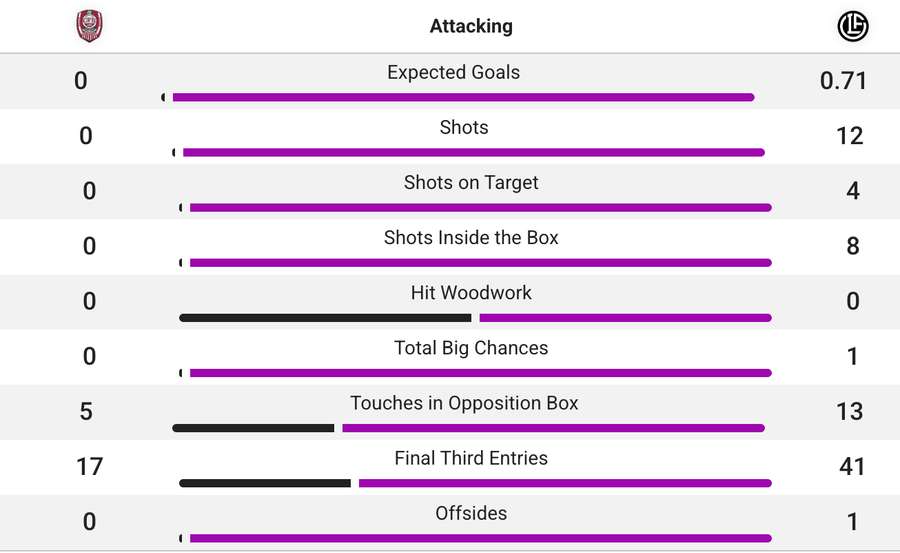
Task: Click the home Touches in Opposition Box value 5
Action: pyautogui.click(x=86, y=411)
